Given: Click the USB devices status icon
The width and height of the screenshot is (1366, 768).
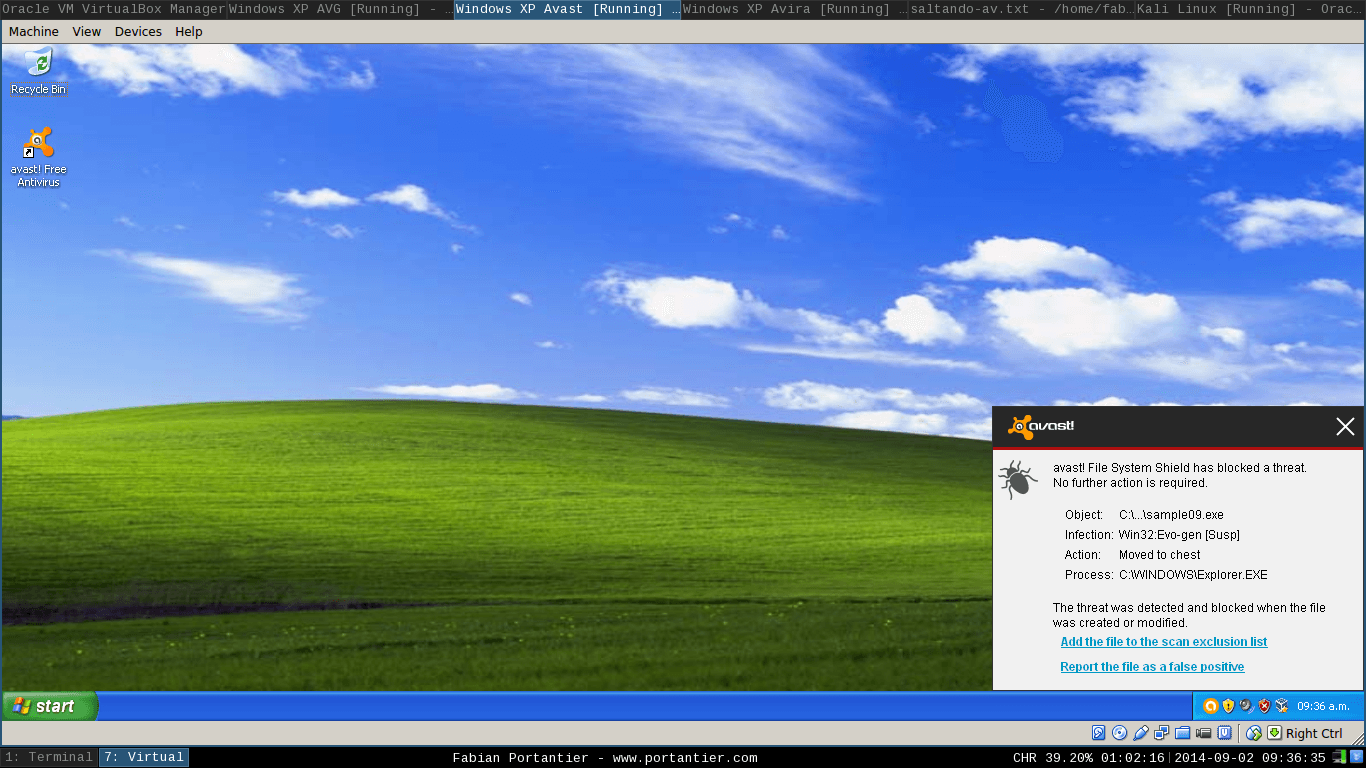Looking at the screenshot, I should pyautogui.click(x=1141, y=733).
